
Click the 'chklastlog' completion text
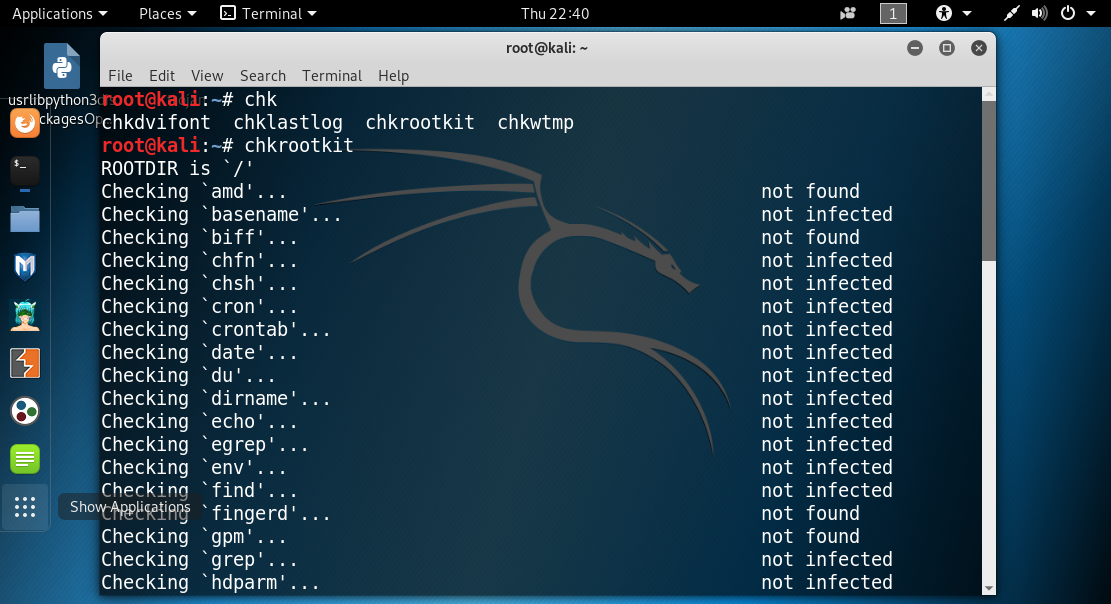288,123
